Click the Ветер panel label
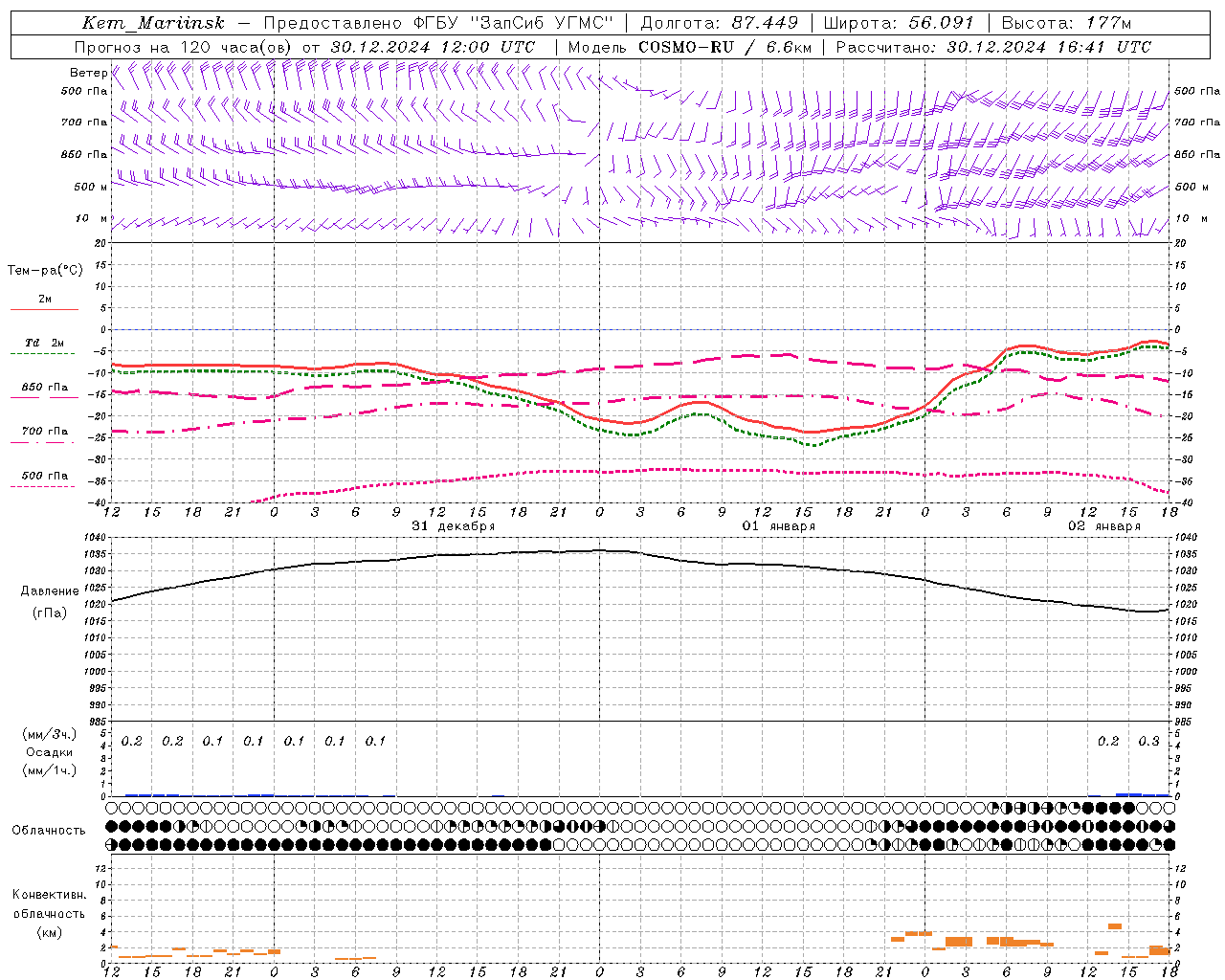Screen dimensions: 1225x980 coord(88,73)
